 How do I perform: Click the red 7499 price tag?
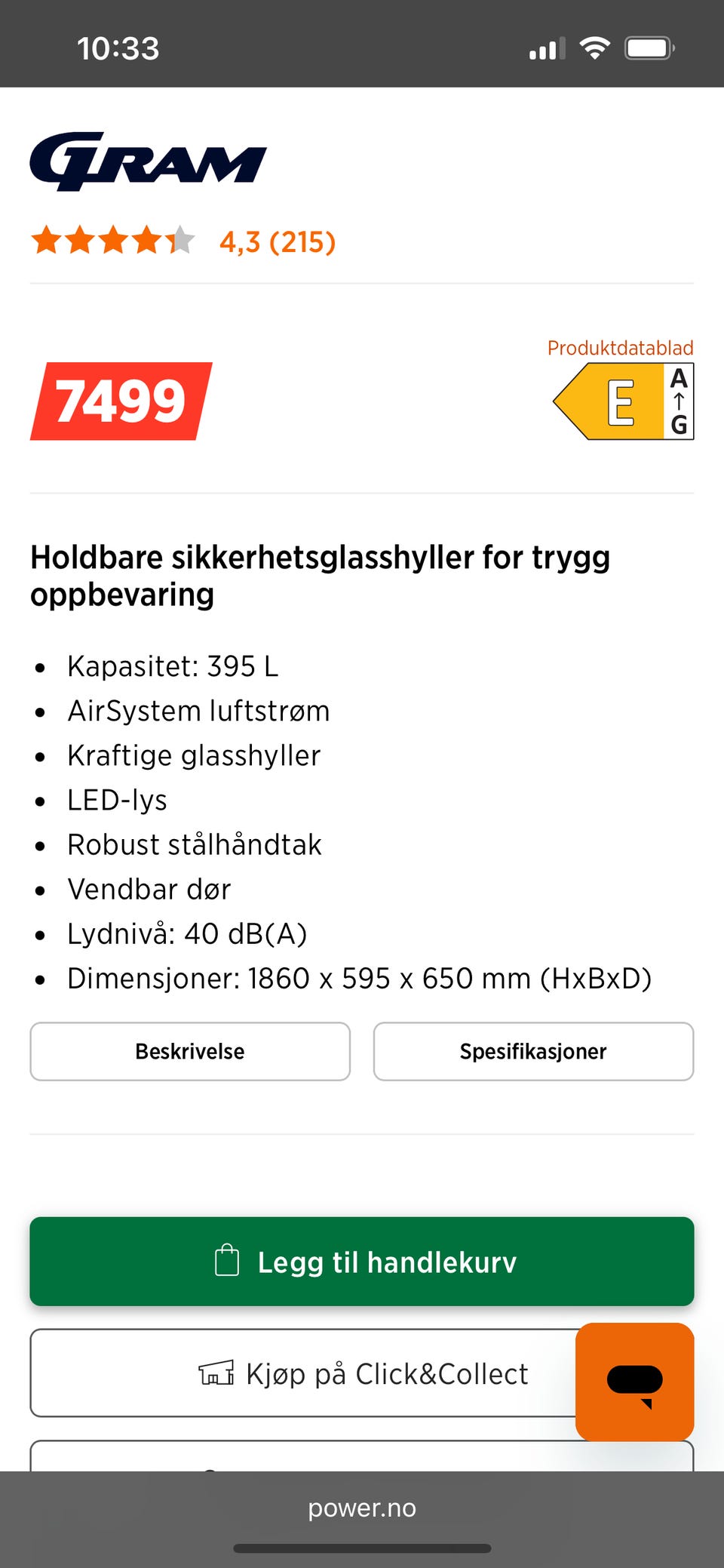121,401
